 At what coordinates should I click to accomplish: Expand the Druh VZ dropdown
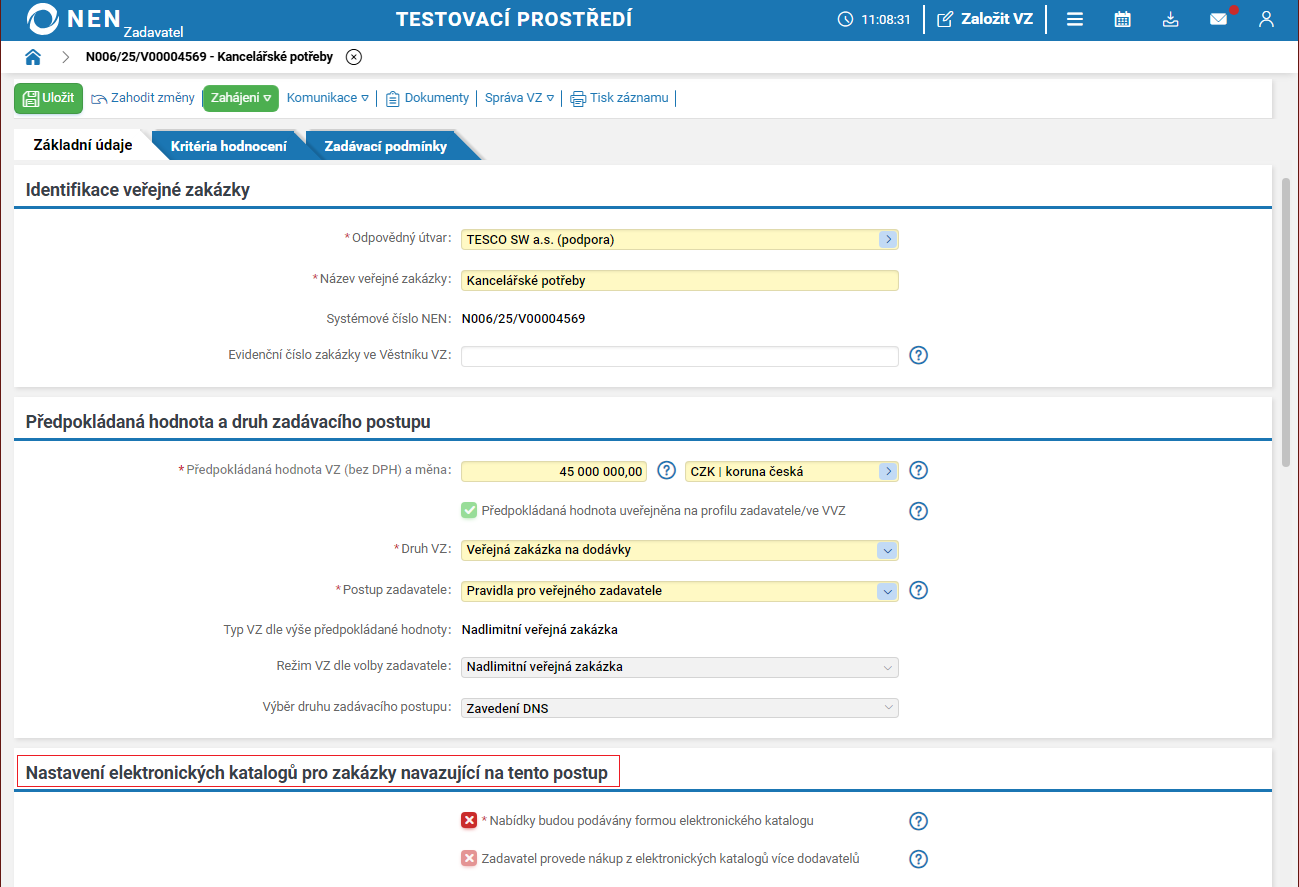[887, 550]
